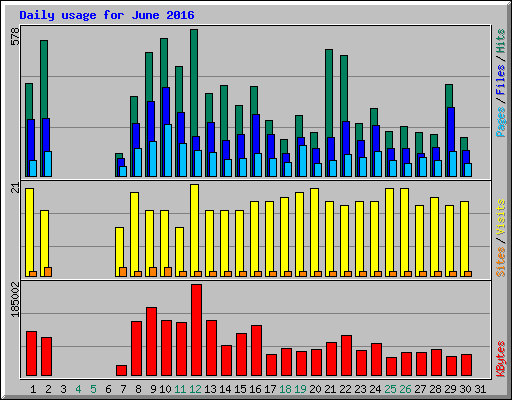Screen dimensions: 512x400
Task: Click the red KBytes bar for day 7
Action: pyautogui.click(x=121, y=370)
